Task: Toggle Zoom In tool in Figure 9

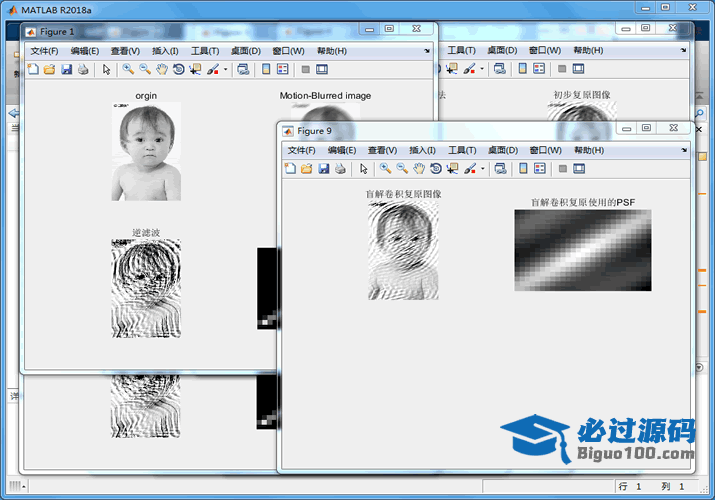Action: tap(385, 169)
